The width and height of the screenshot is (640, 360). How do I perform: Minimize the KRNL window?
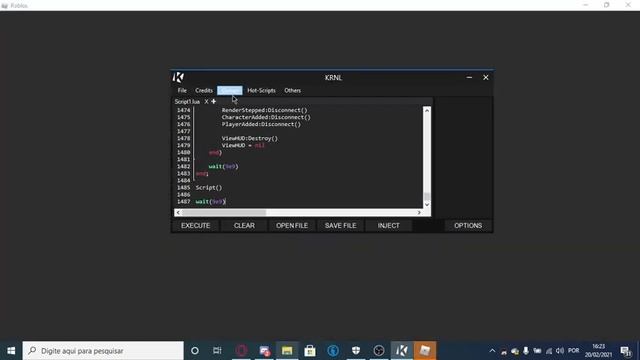tap(469, 77)
